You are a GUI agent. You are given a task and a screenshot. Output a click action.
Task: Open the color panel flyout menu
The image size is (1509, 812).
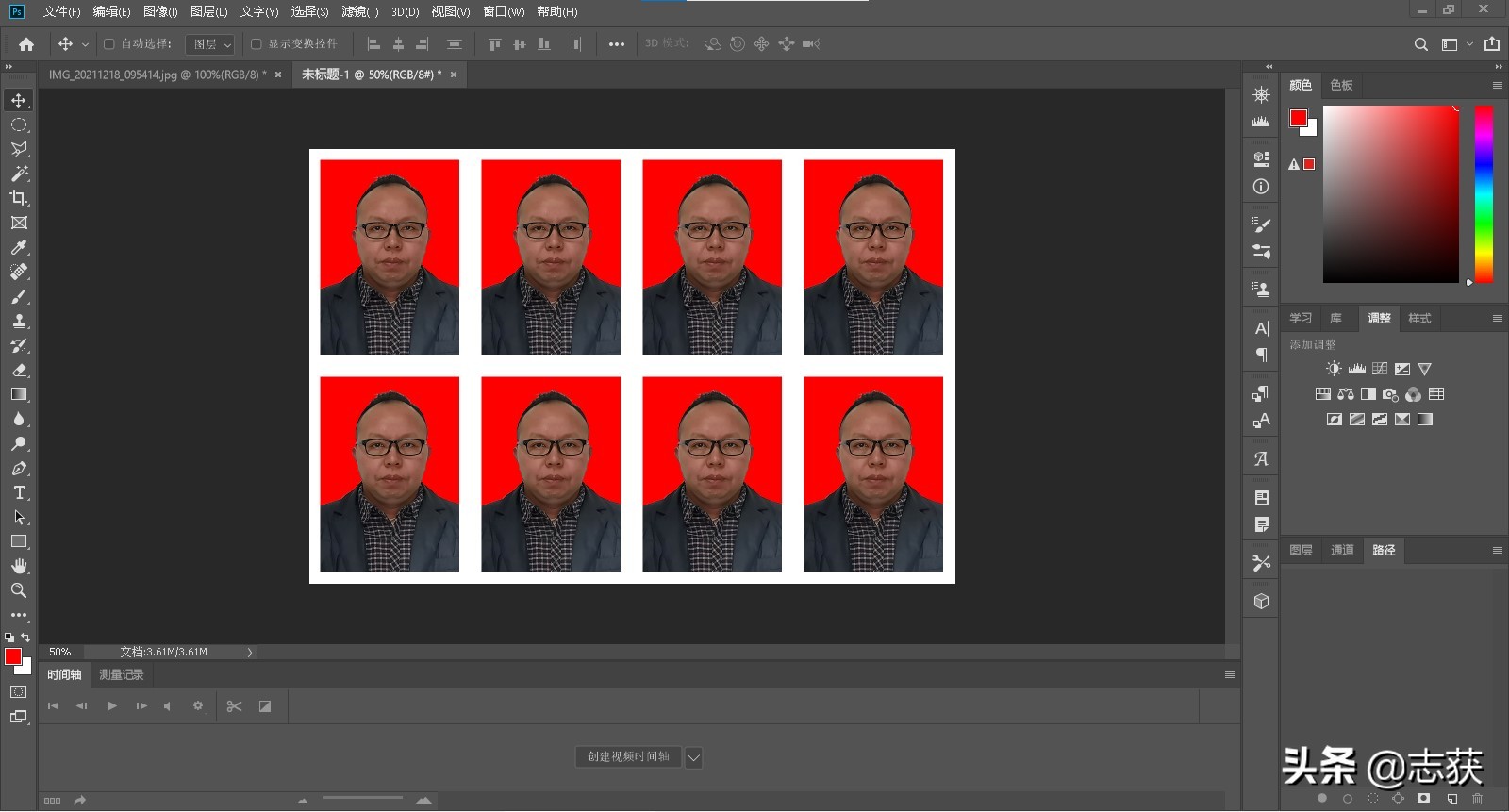click(x=1497, y=85)
